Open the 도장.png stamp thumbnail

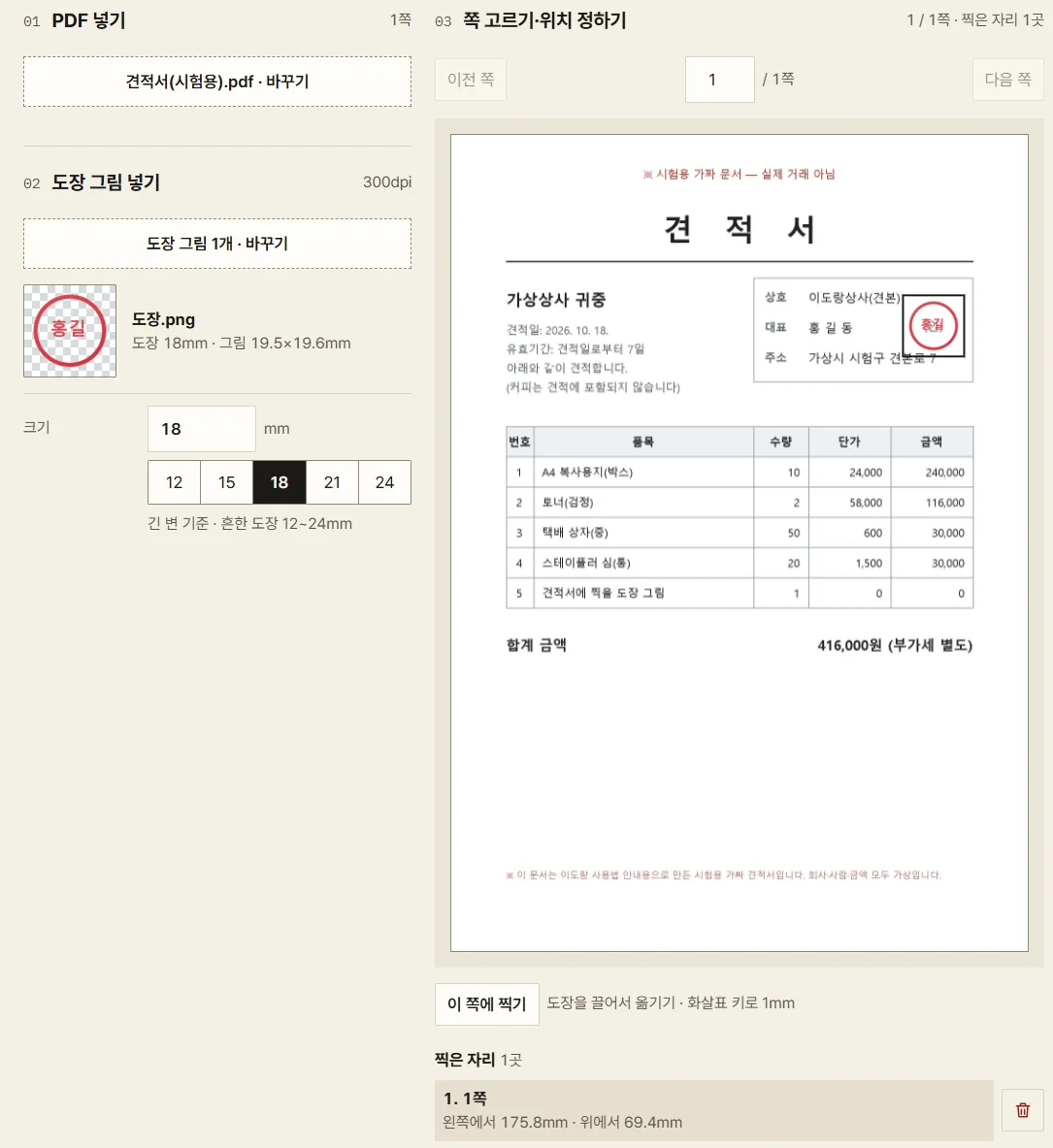(70, 331)
